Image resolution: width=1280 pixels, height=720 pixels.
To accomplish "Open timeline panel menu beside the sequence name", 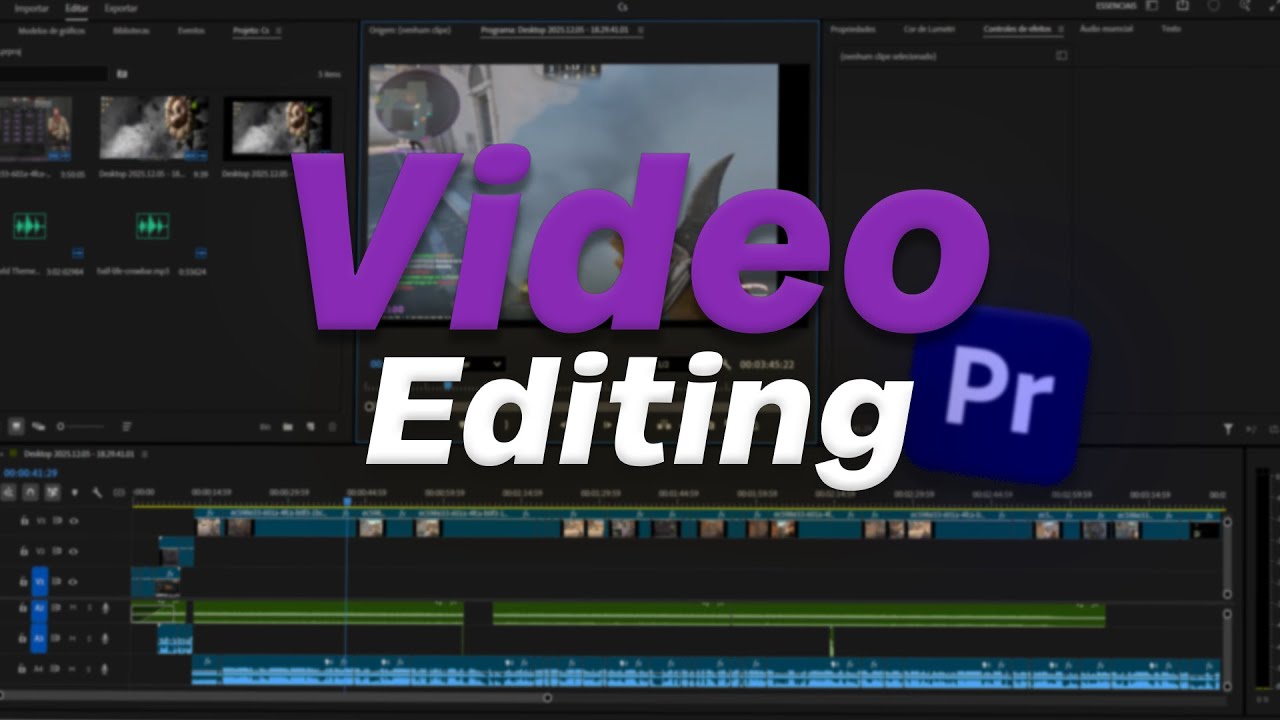I will pos(146,454).
